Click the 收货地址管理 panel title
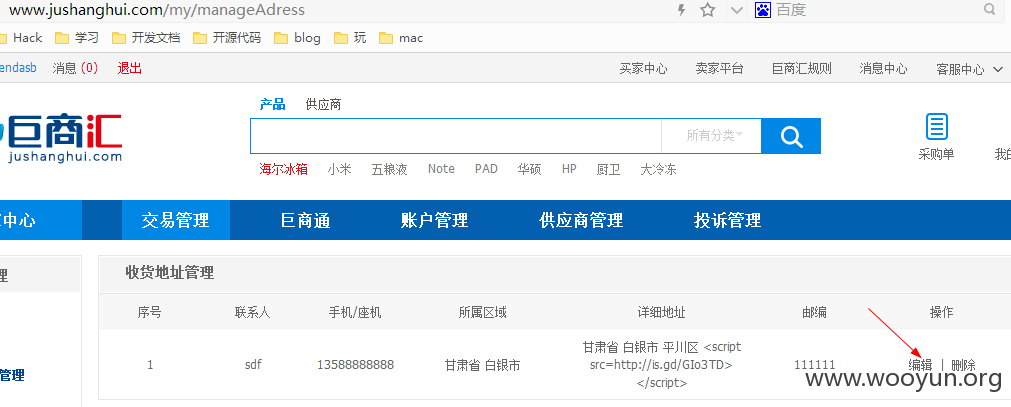 pos(170,273)
